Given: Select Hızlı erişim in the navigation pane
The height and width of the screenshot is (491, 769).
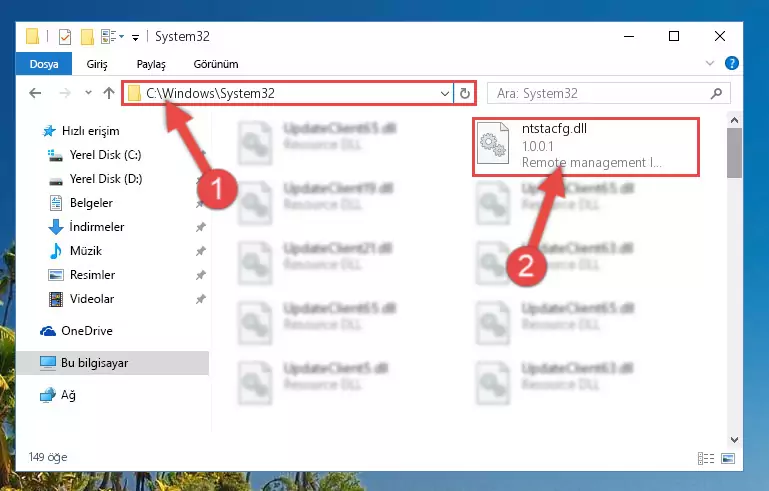Looking at the screenshot, I should (90, 131).
